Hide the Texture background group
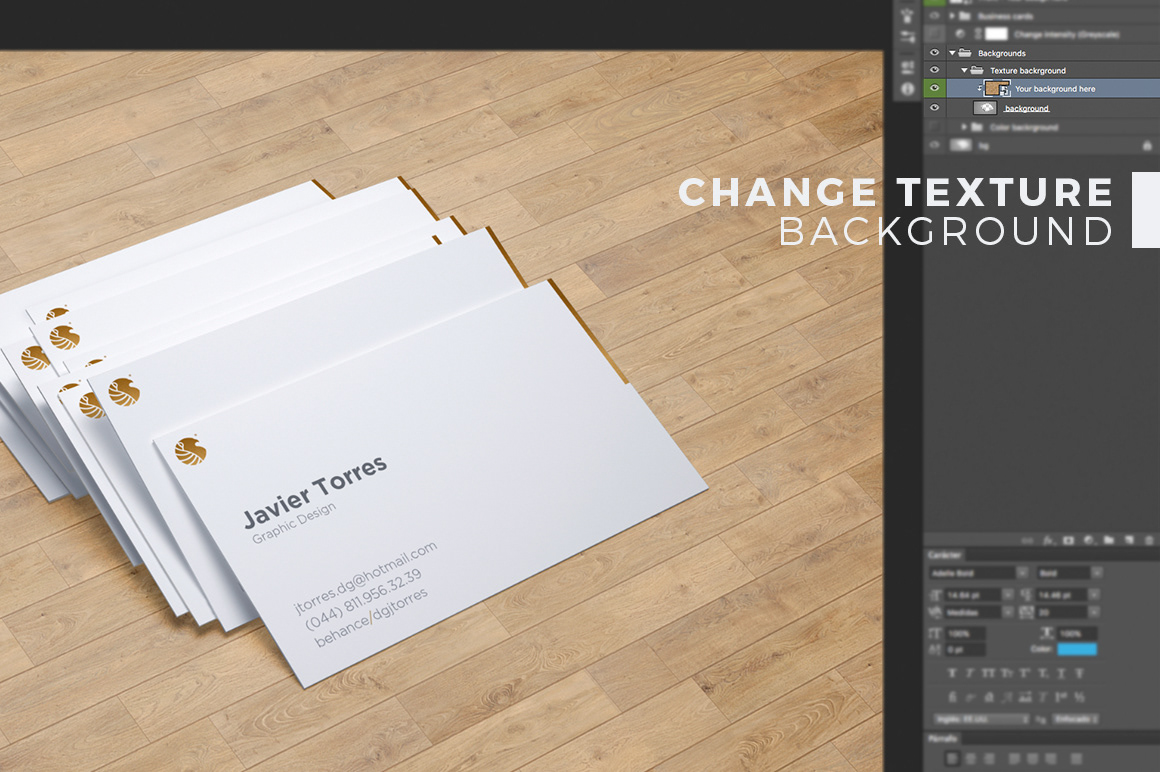Viewport: 1160px width, 772px height. pos(934,70)
